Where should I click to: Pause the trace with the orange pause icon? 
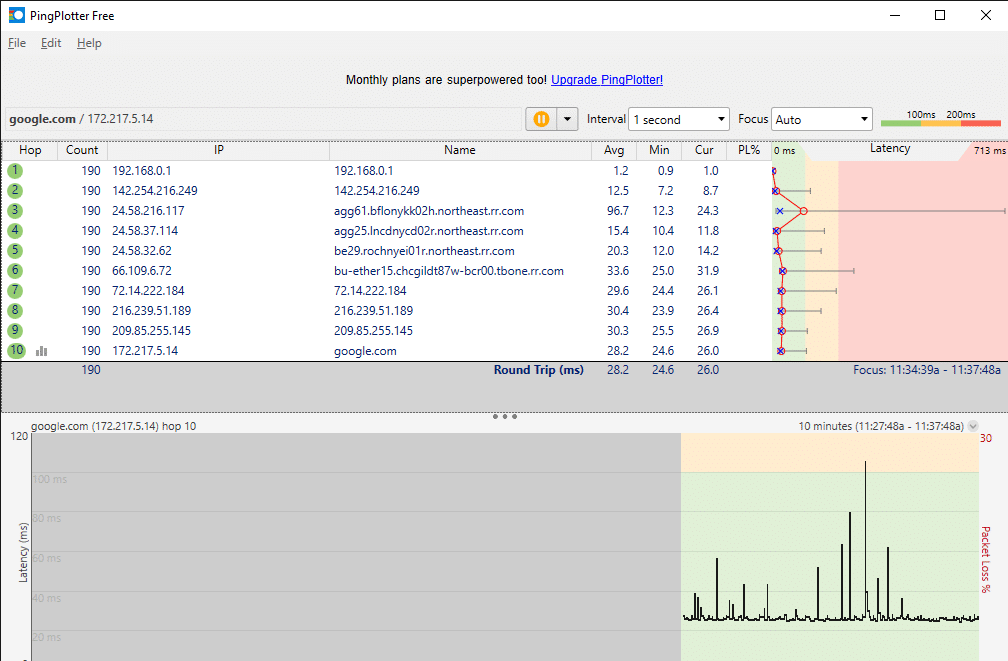point(540,118)
